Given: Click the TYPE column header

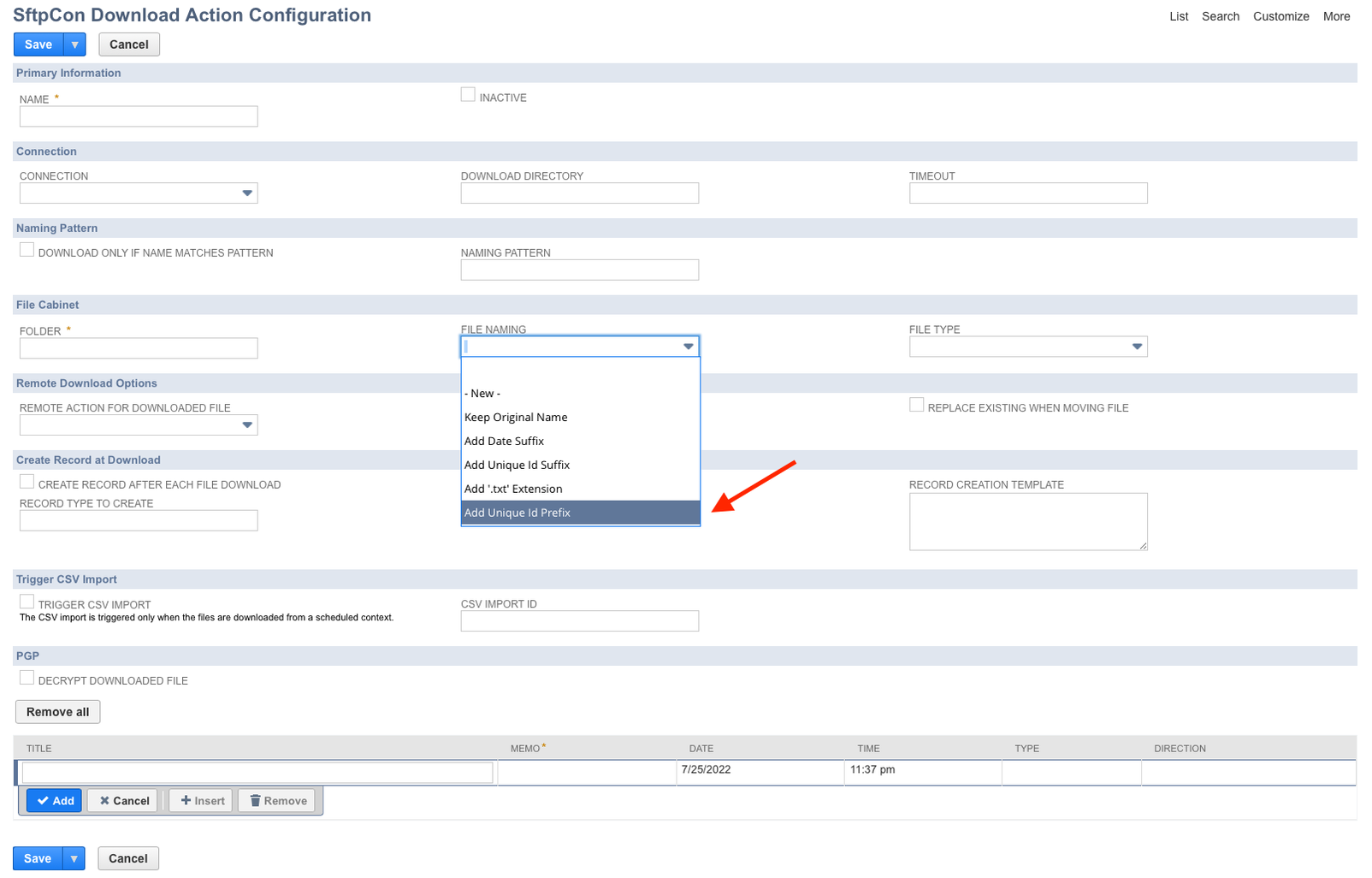Looking at the screenshot, I should click(x=1027, y=749).
